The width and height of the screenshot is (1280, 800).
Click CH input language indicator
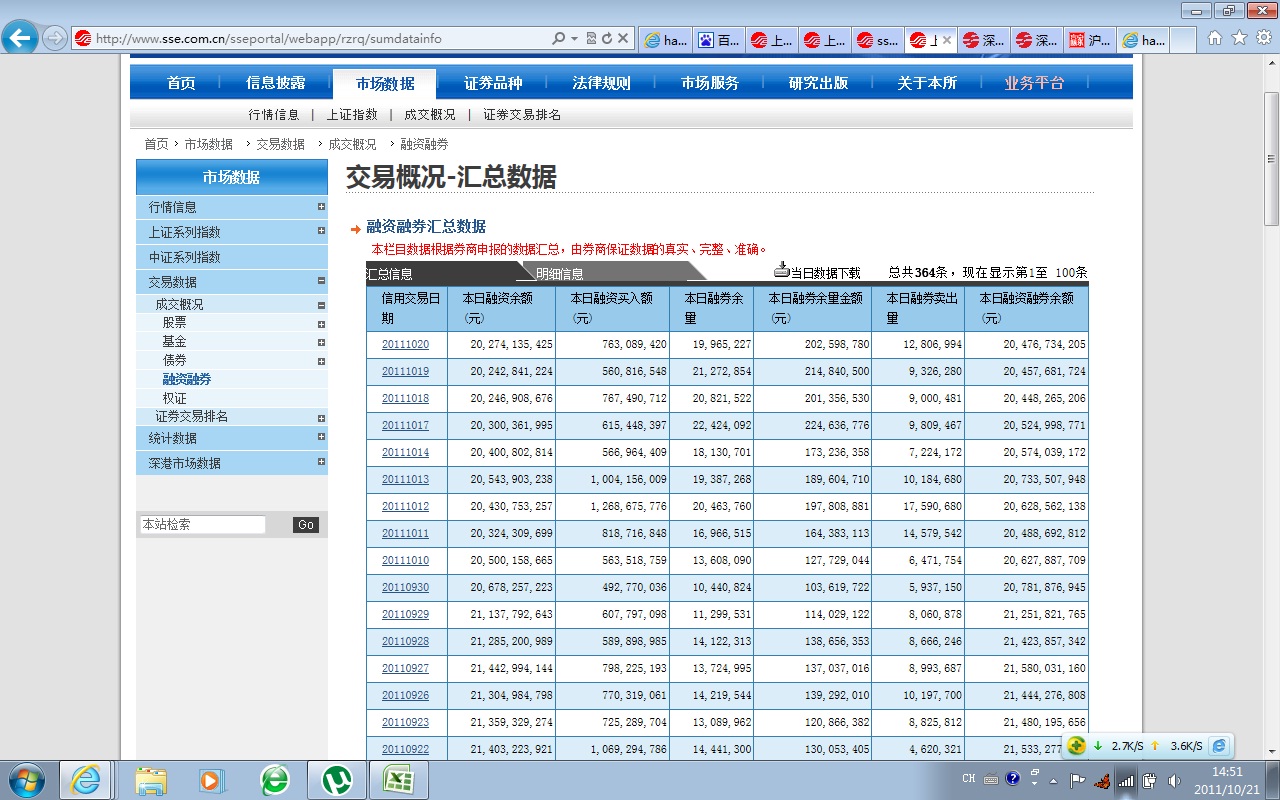pyautogui.click(x=968, y=779)
